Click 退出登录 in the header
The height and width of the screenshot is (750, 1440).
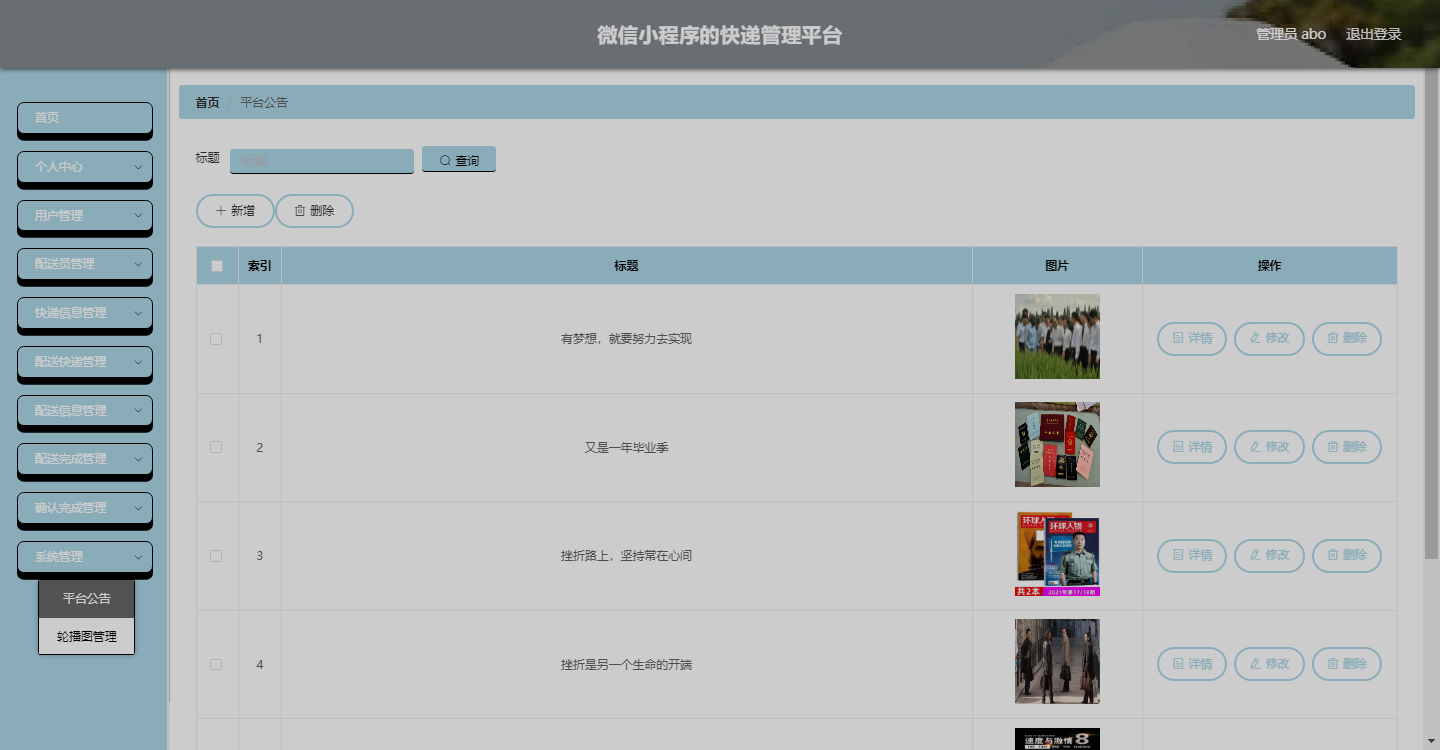(1373, 34)
